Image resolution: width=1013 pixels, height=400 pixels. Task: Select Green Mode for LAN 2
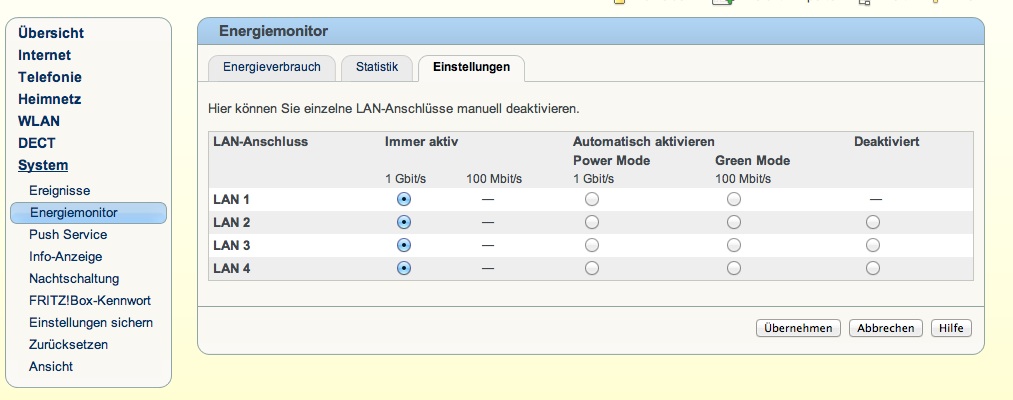click(734, 222)
